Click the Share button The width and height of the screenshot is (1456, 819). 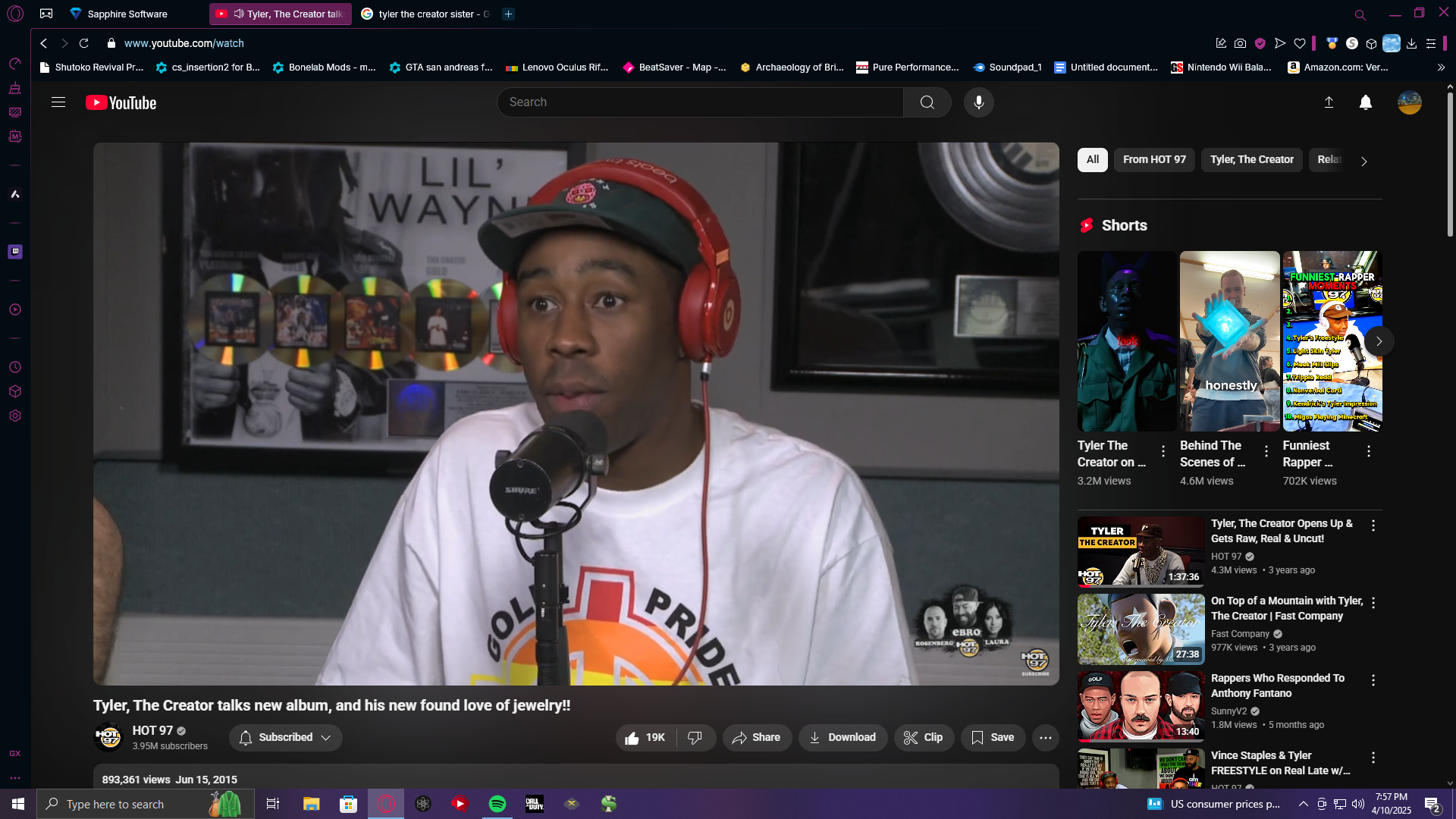pyautogui.click(x=756, y=737)
